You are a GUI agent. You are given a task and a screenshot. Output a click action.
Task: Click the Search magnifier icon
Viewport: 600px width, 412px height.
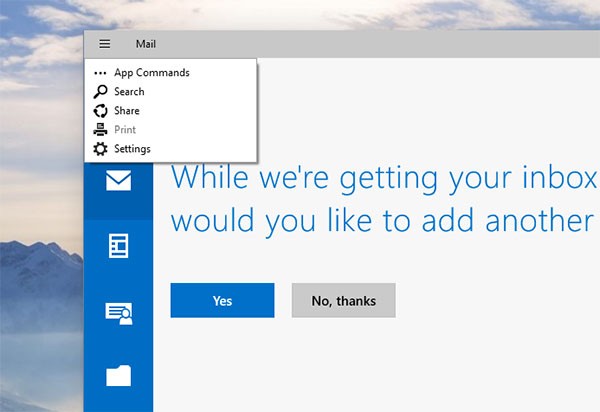pyautogui.click(x=100, y=92)
